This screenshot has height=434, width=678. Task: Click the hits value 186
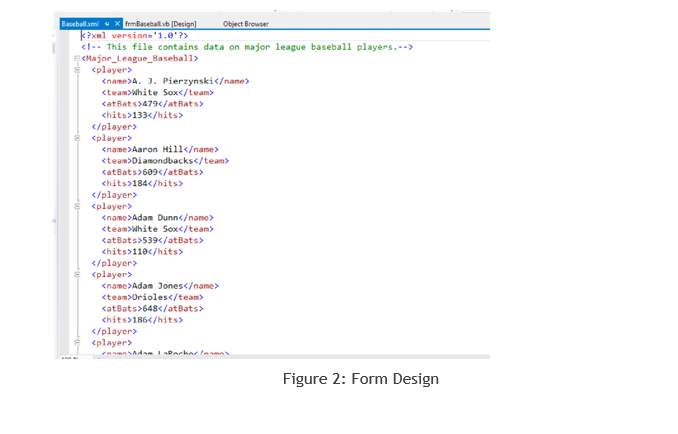pos(140,320)
